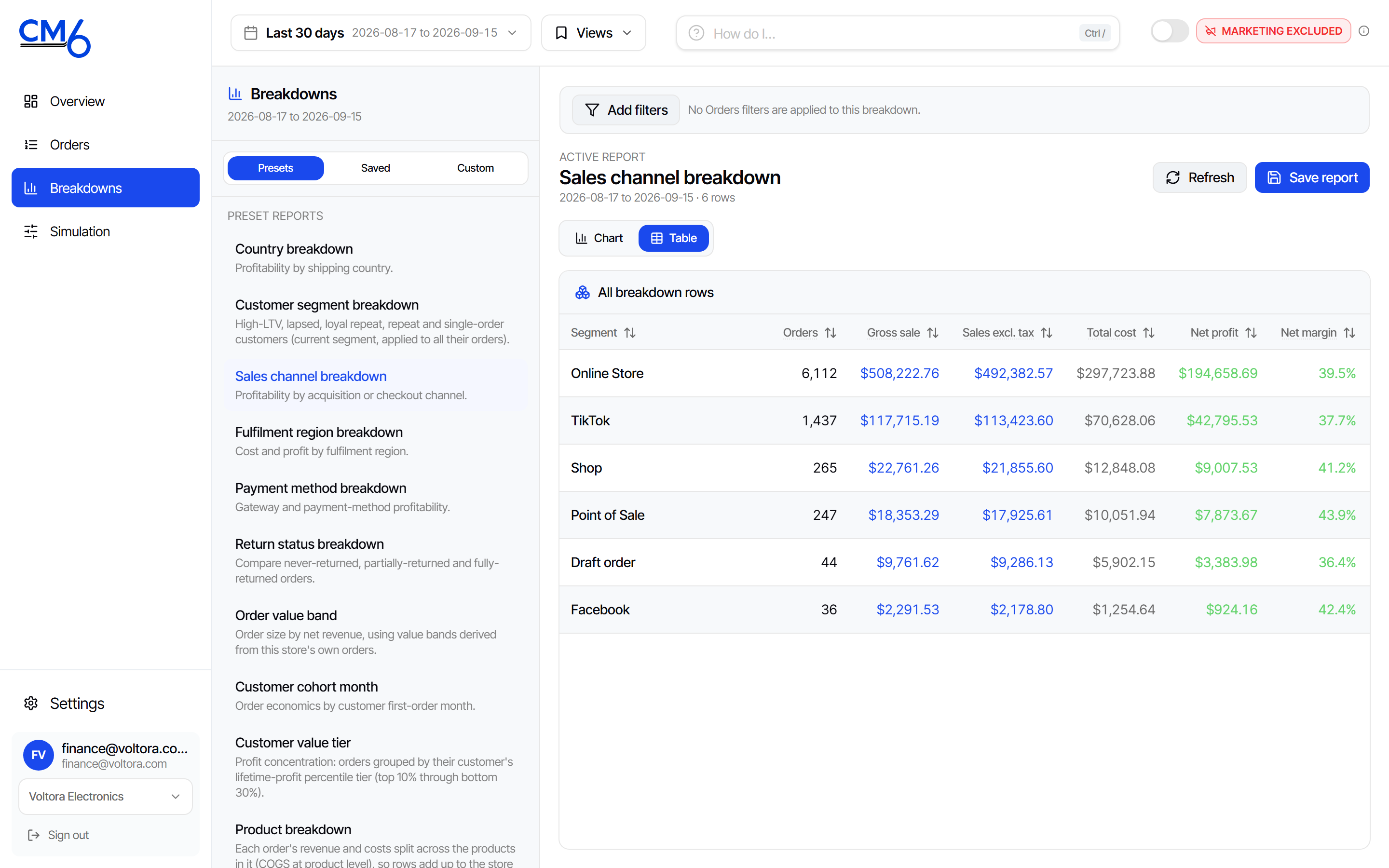Open the Overview page
The image size is (1389, 868).
tap(106, 101)
